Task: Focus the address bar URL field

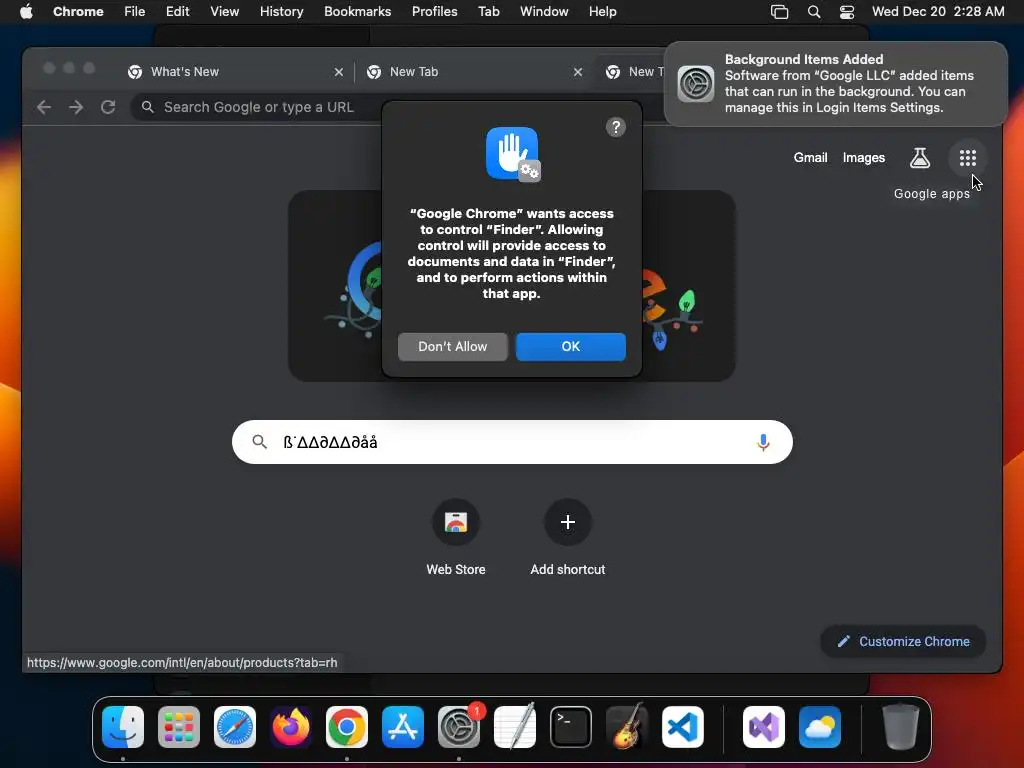Action: [x=261, y=107]
